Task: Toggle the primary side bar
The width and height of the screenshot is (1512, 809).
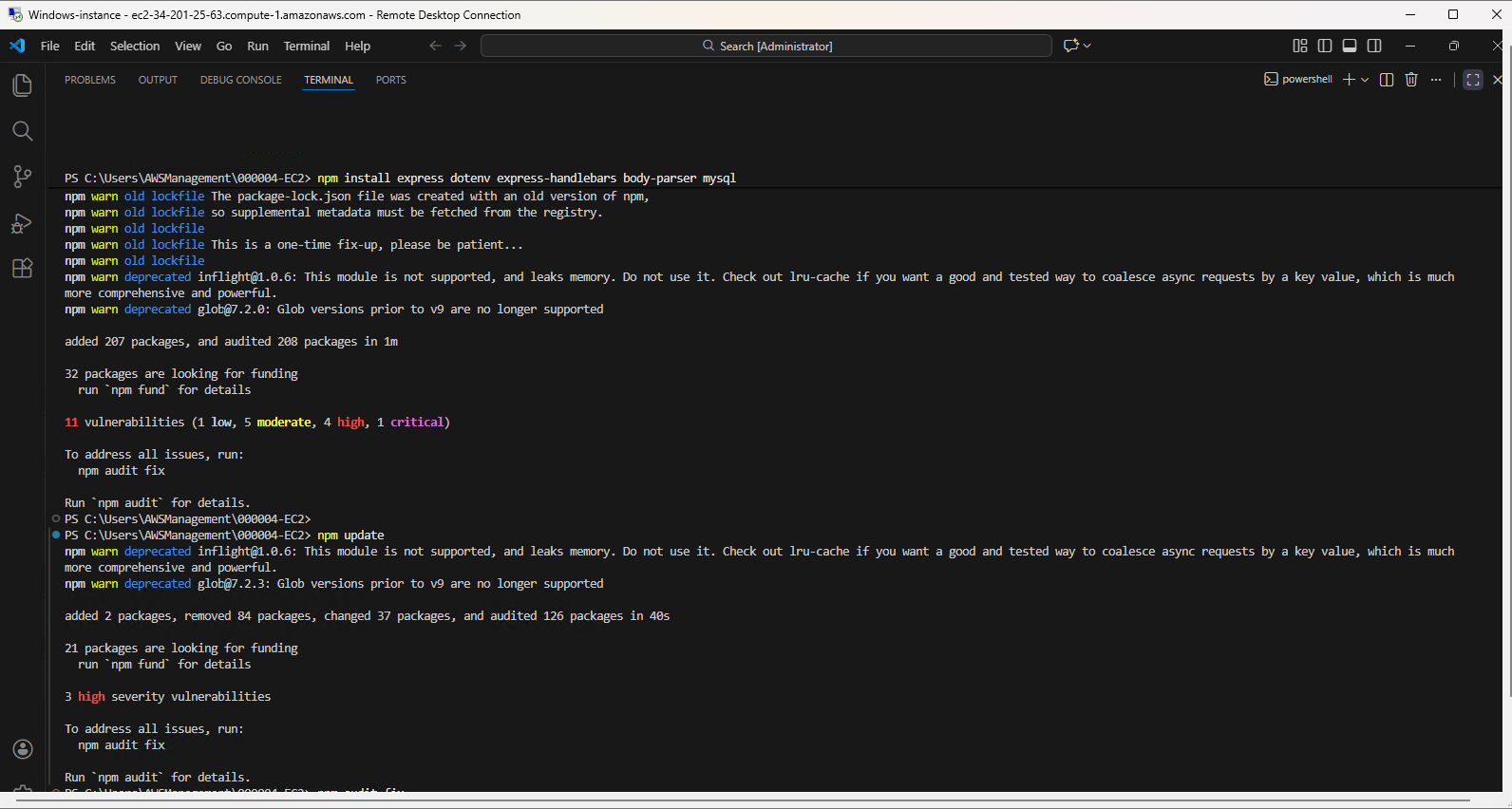Action: (x=1325, y=46)
